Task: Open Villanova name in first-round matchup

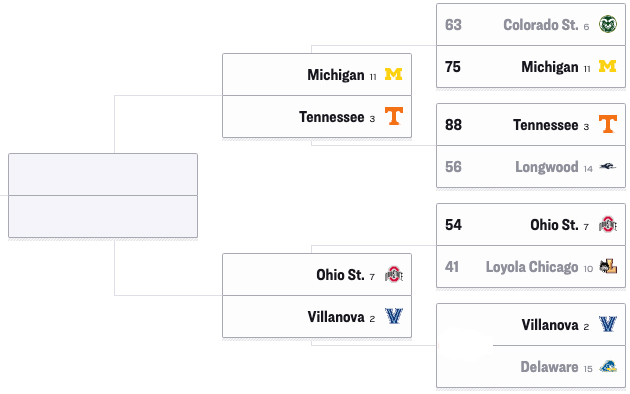Action: [x=550, y=325]
